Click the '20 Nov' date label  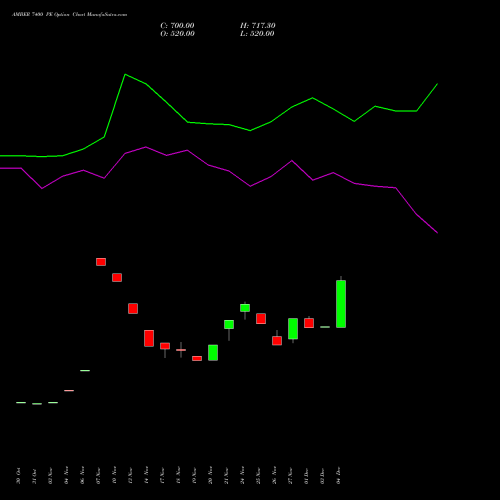click(210, 476)
